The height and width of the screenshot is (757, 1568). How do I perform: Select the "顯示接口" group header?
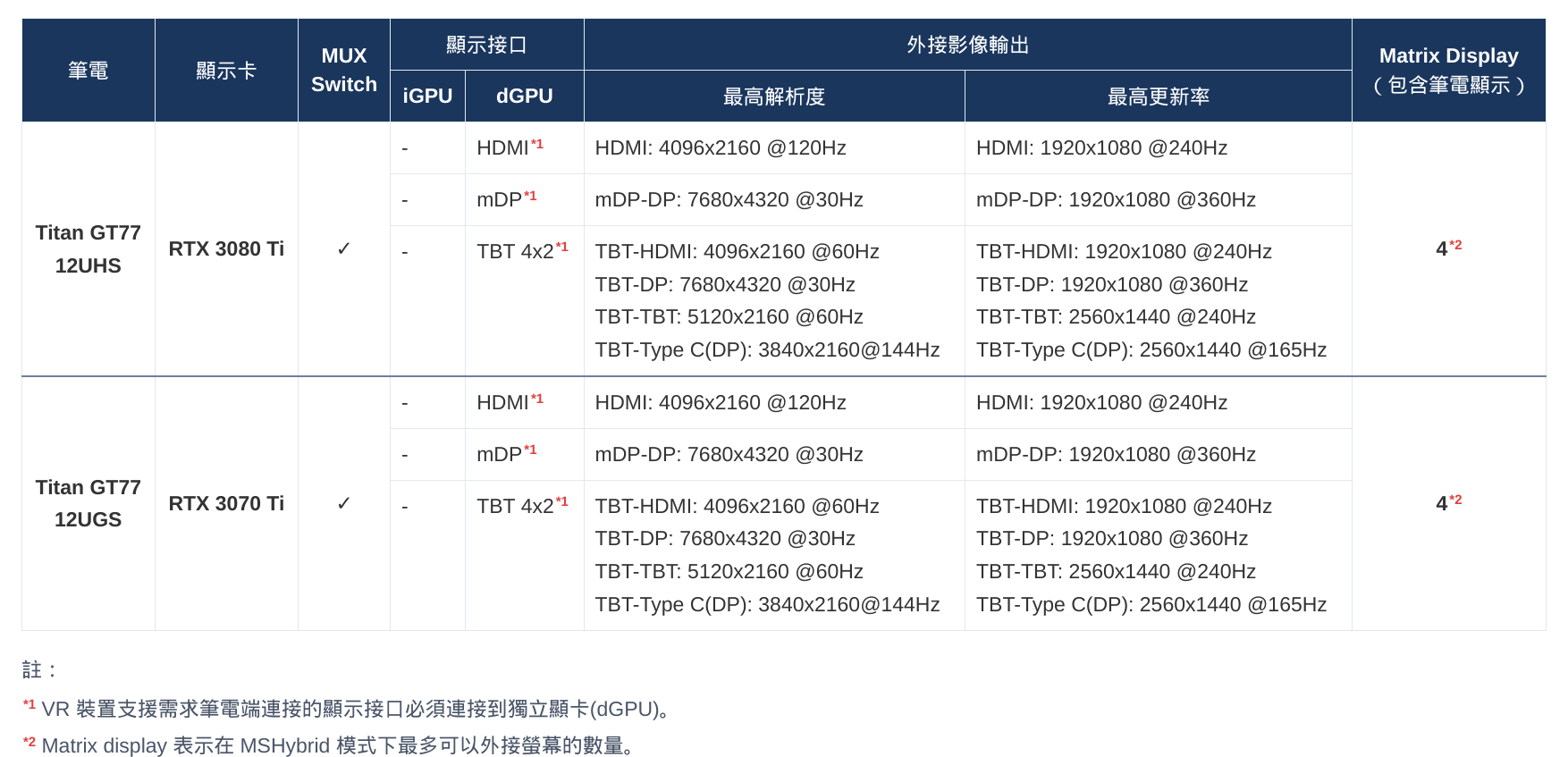(487, 45)
